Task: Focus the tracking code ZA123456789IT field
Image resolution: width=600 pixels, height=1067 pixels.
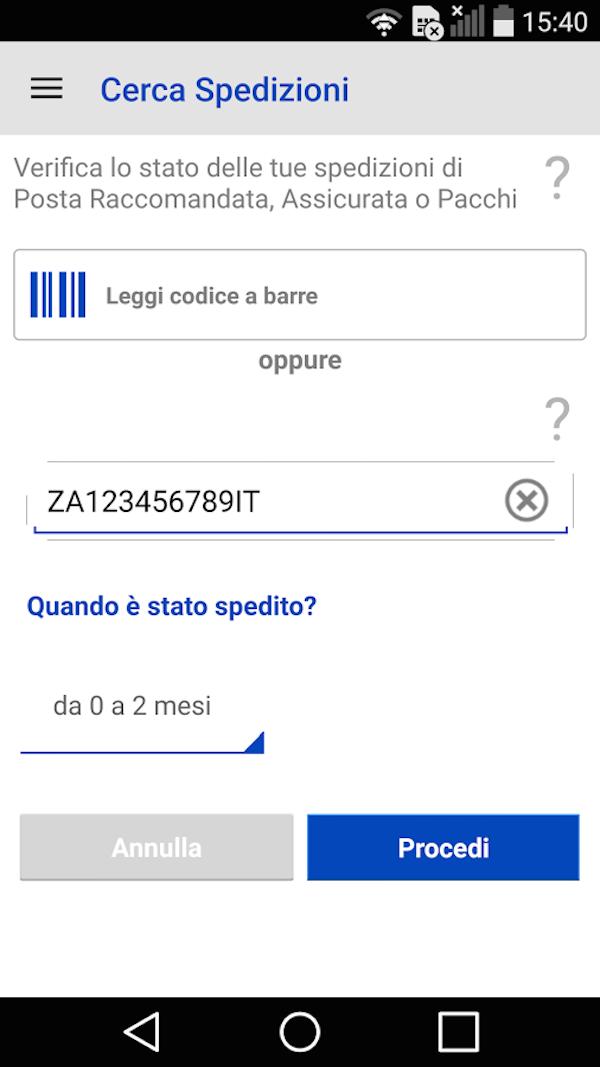Action: 260,501
